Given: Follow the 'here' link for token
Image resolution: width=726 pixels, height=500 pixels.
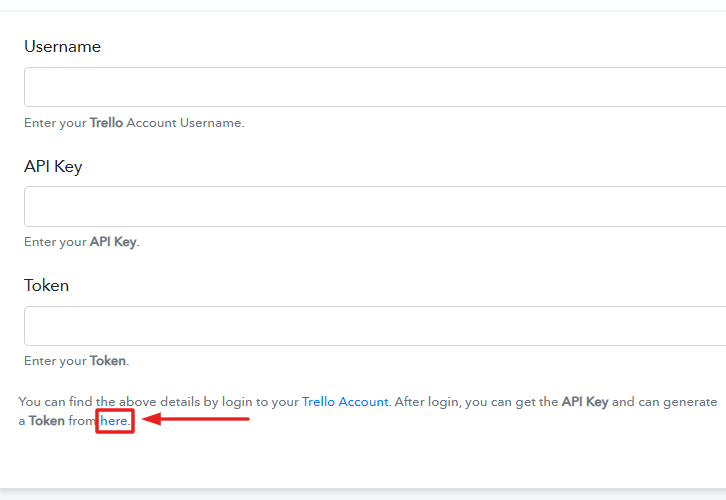Looking at the screenshot, I should [x=114, y=422].
